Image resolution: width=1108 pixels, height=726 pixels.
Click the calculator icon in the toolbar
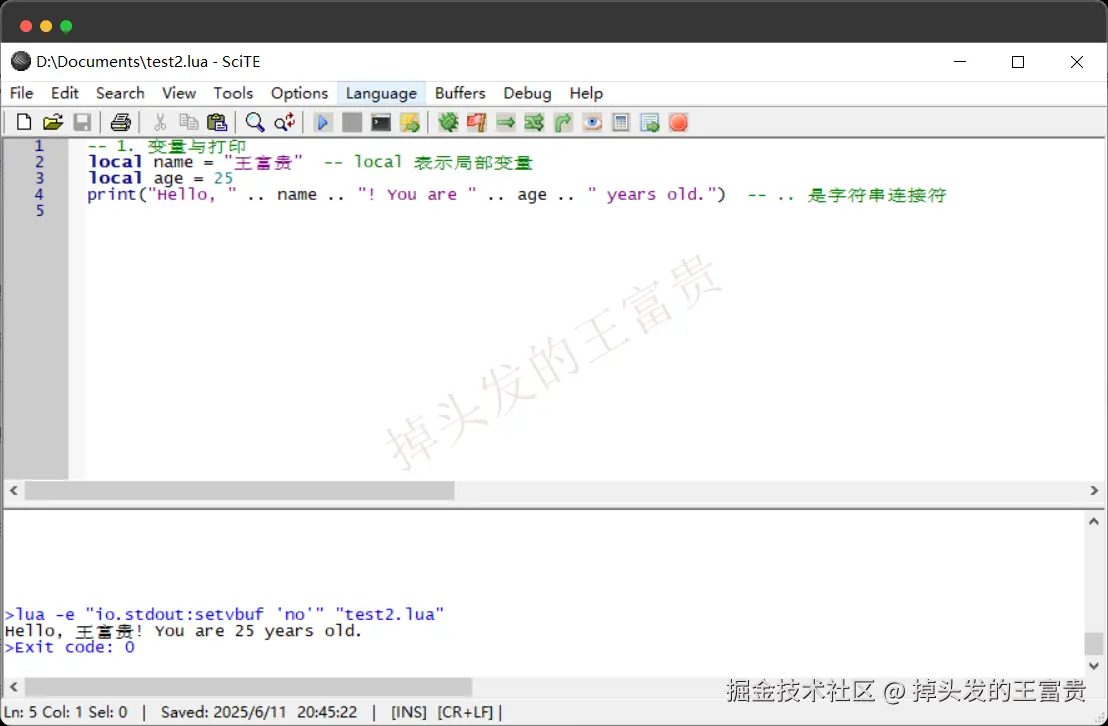(621, 122)
